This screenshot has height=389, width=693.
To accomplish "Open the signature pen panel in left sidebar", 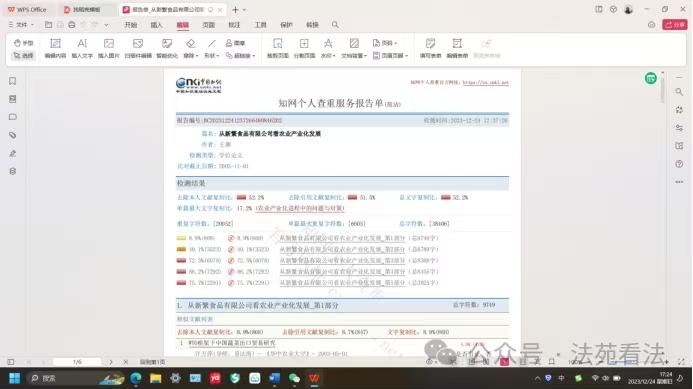I will click(x=12, y=153).
